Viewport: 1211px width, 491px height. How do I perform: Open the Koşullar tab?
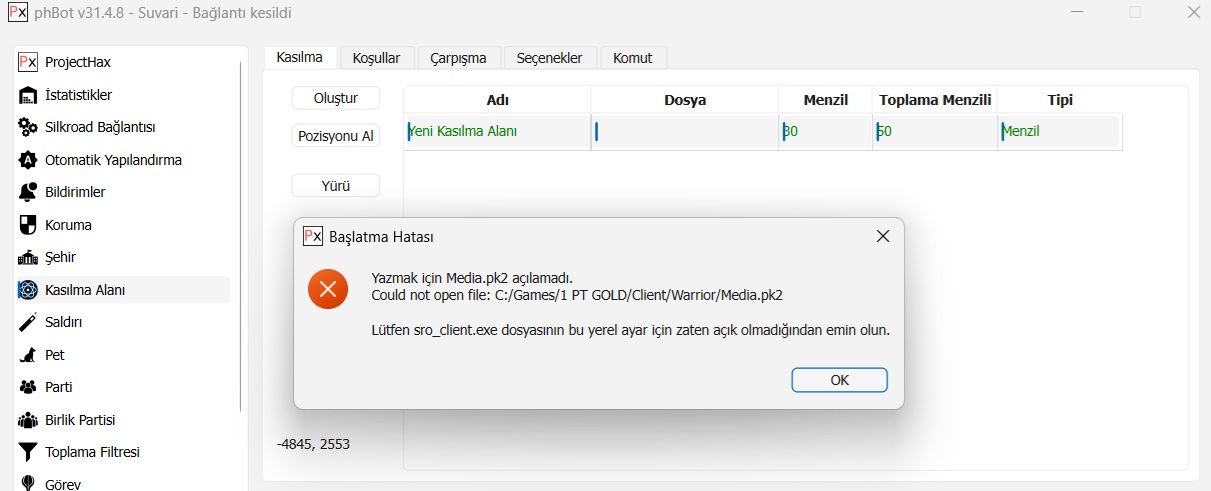[376, 58]
